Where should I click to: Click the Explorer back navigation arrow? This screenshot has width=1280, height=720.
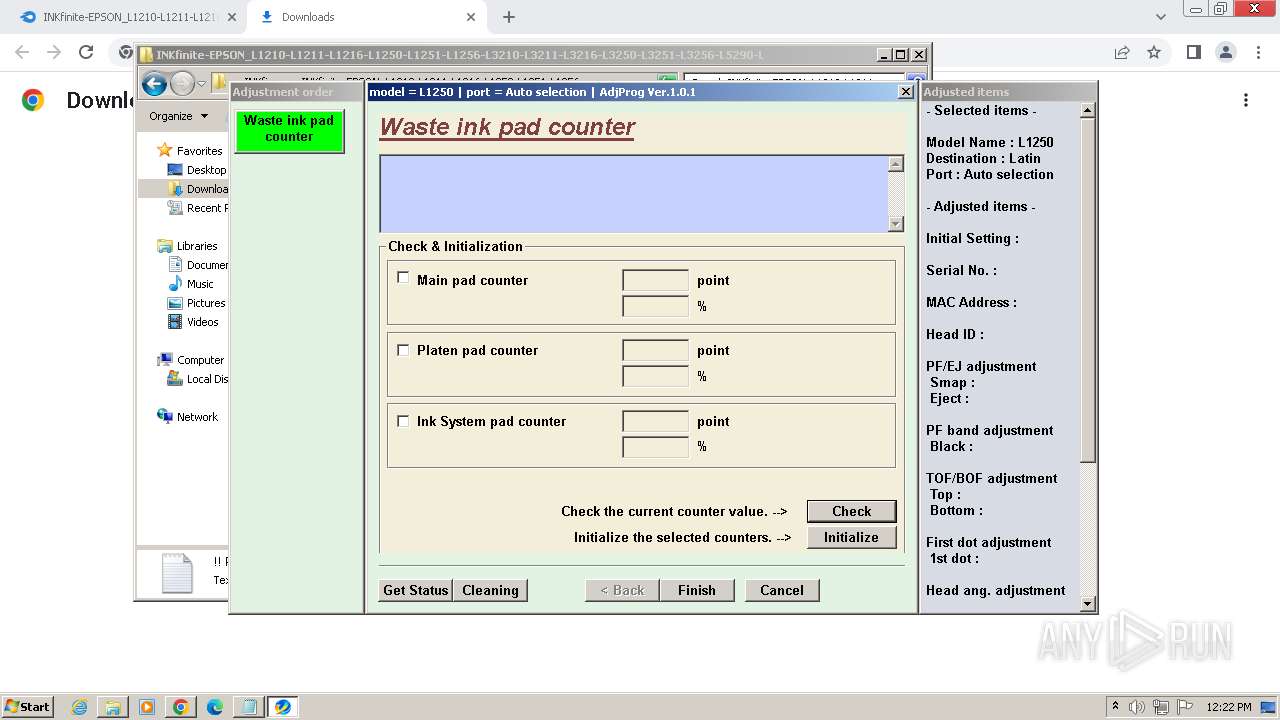coord(154,84)
